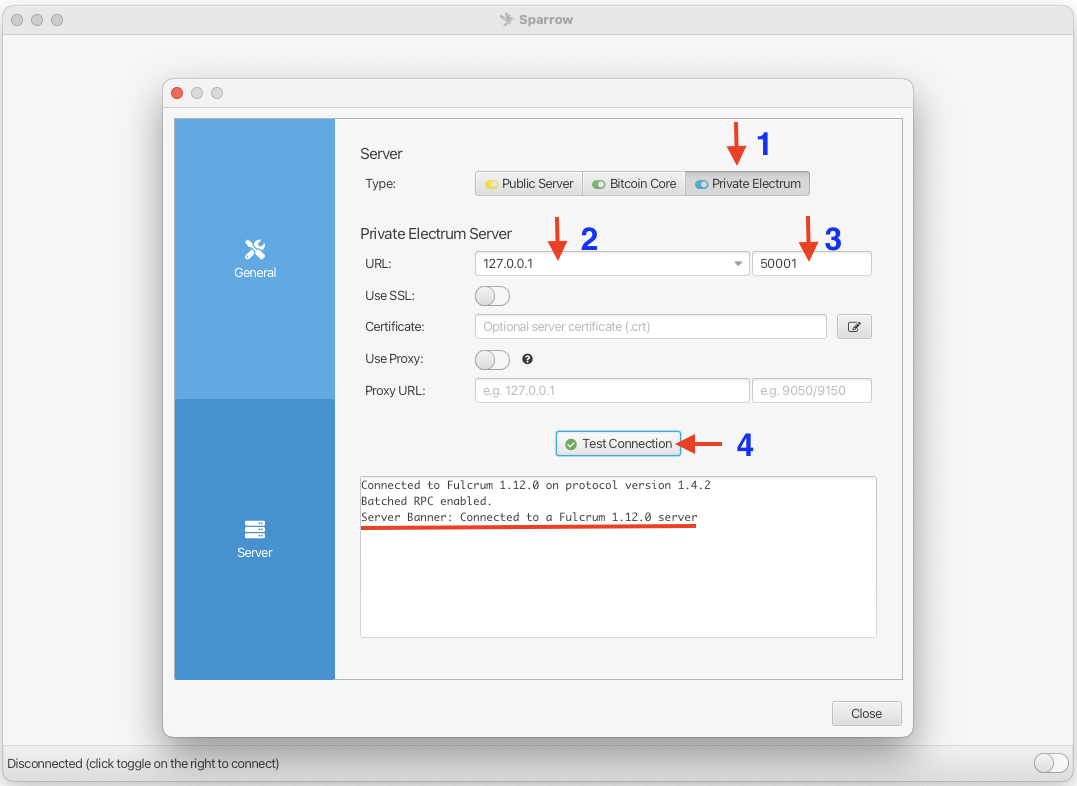
Task: Click the 'Private Electrum Server' heading
Action: (436, 234)
